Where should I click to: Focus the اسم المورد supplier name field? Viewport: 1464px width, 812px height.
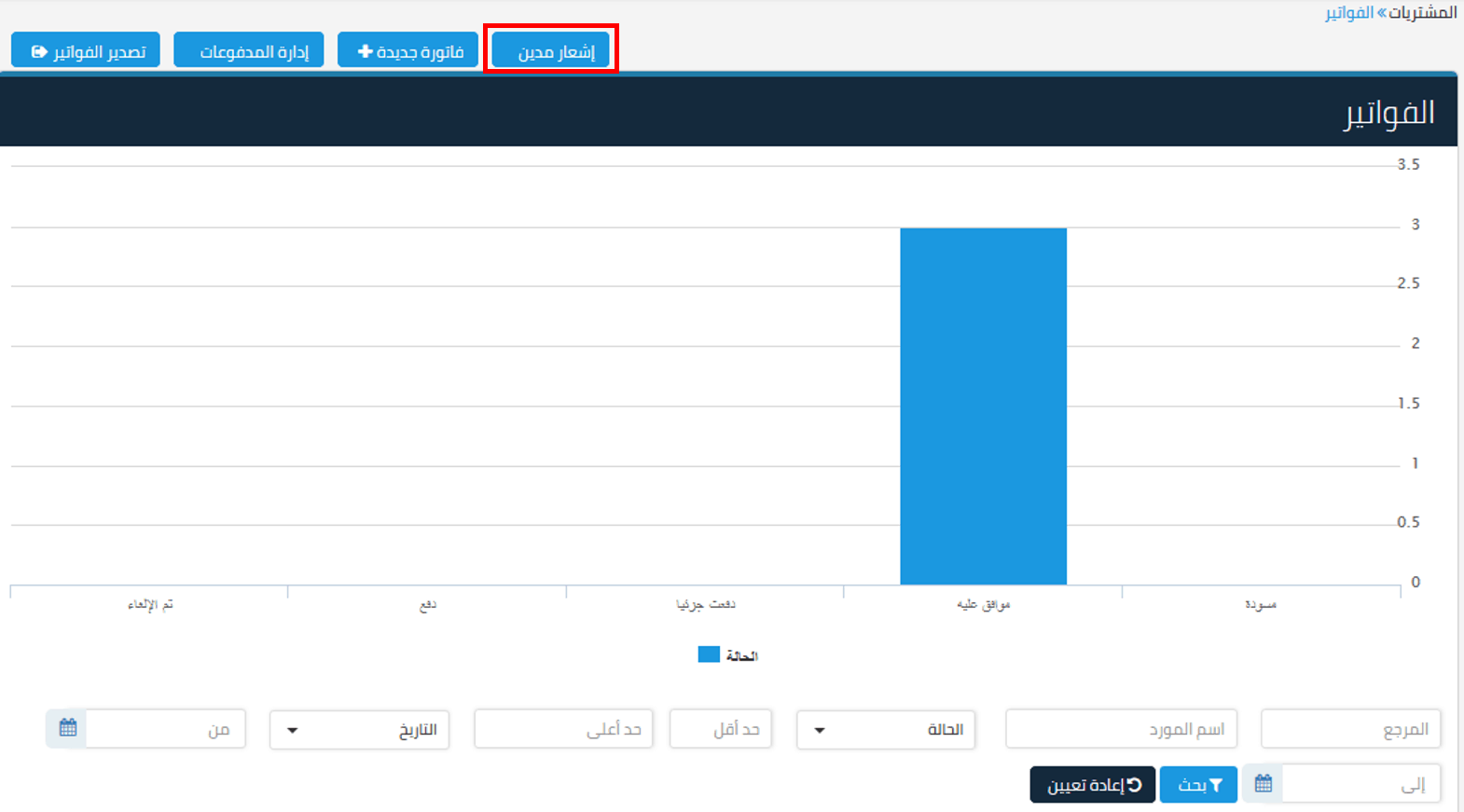(x=1121, y=729)
